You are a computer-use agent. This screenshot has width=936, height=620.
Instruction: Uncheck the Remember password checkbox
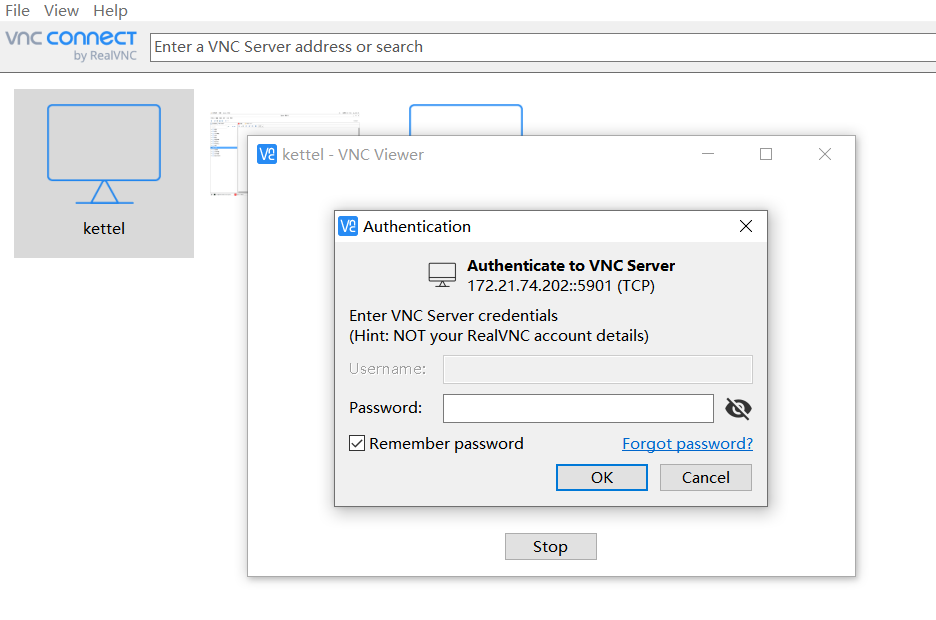[x=357, y=443]
